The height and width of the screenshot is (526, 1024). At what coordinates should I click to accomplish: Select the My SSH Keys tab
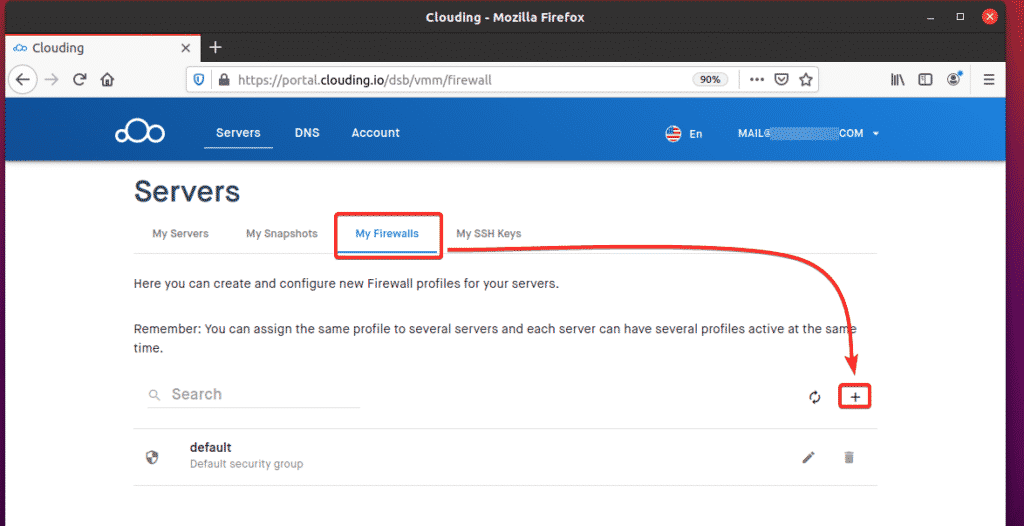(x=488, y=234)
